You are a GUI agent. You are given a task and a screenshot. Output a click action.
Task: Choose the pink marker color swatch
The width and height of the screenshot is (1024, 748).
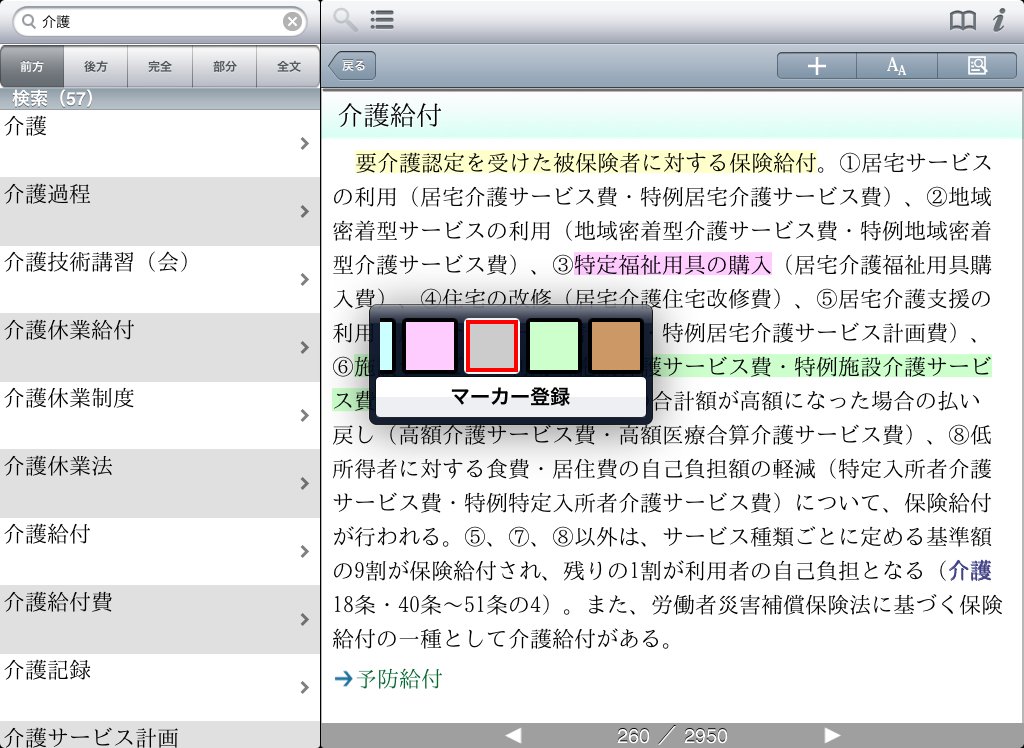[430, 345]
